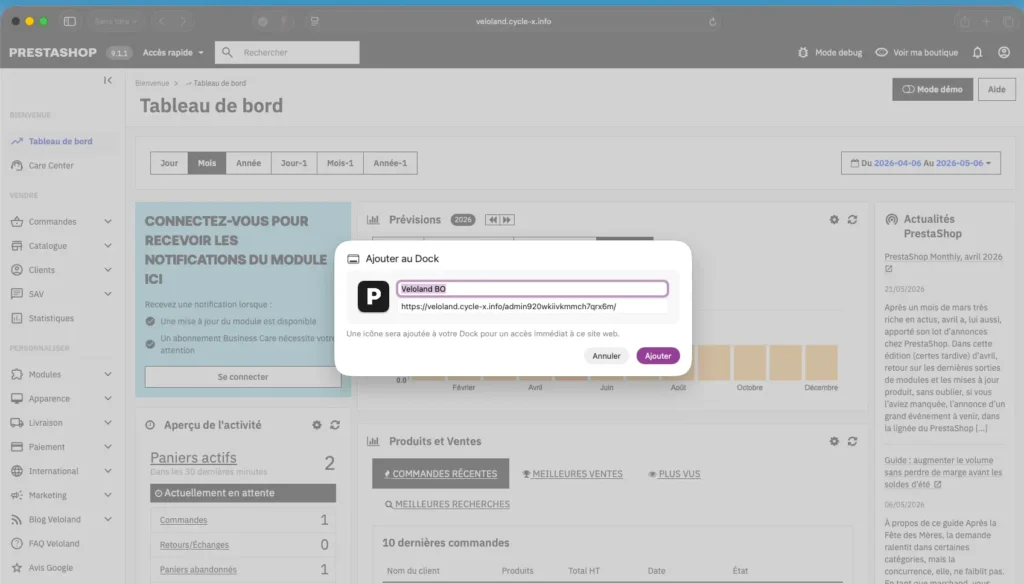Select the Année period tab
This screenshot has width=1024, height=584.
248,163
